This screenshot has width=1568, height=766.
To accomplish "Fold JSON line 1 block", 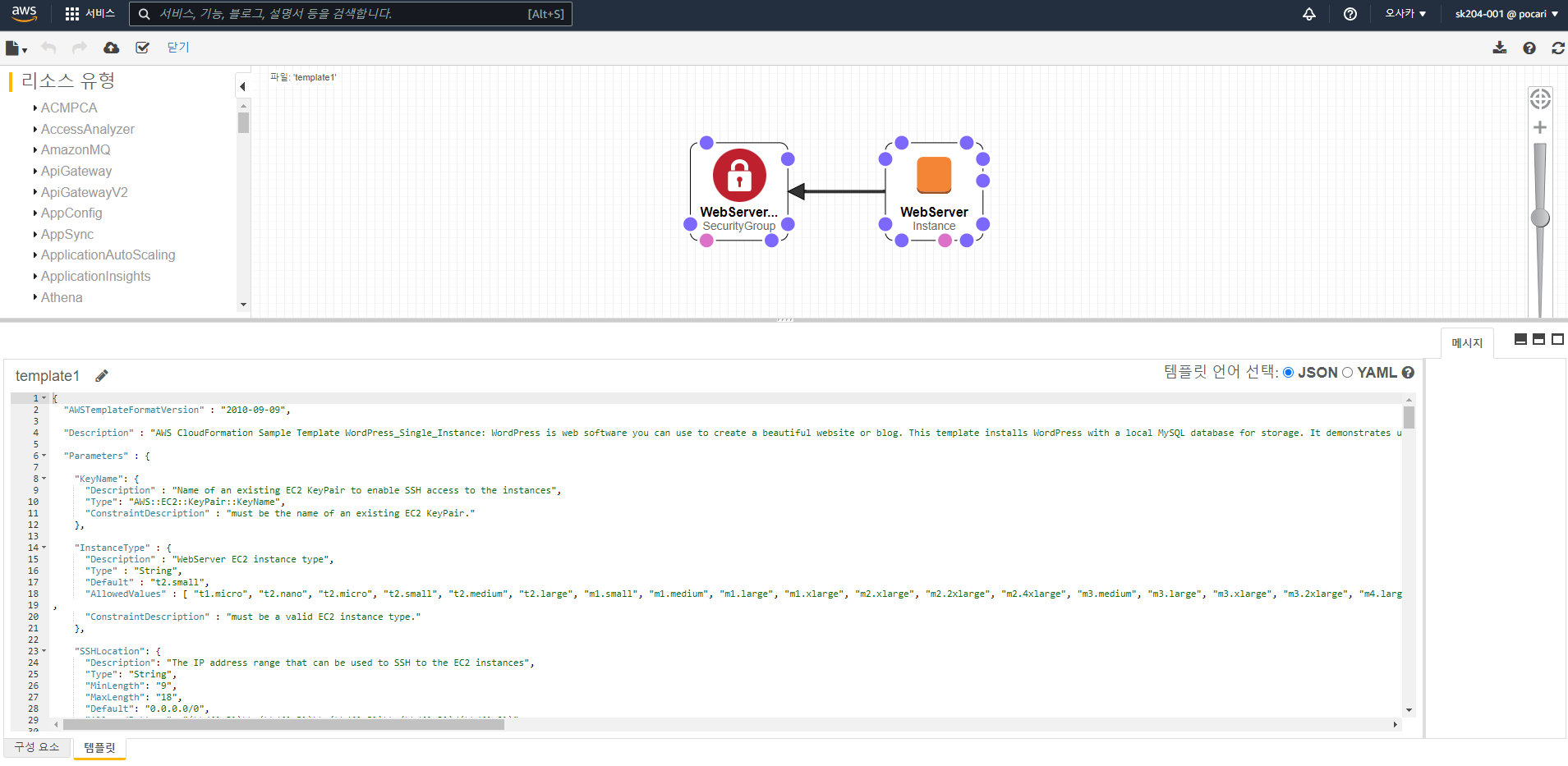I will (x=44, y=398).
